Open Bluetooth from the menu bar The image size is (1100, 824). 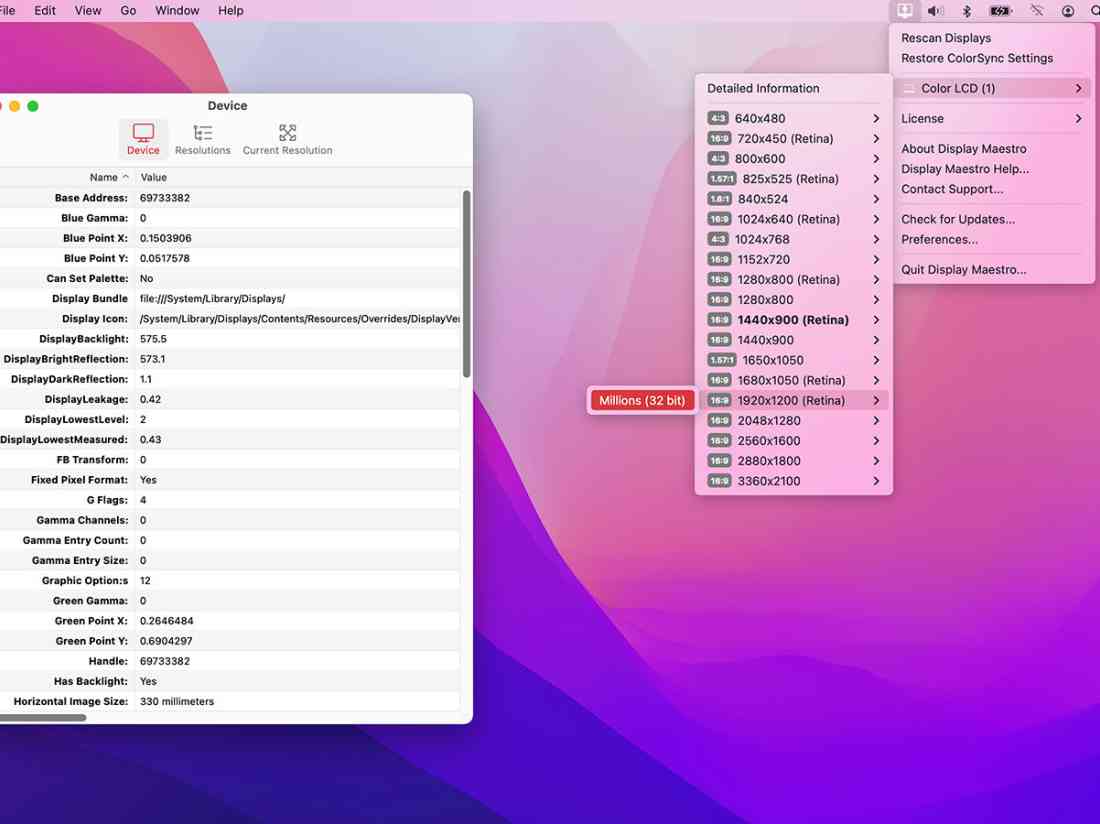point(966,10)
